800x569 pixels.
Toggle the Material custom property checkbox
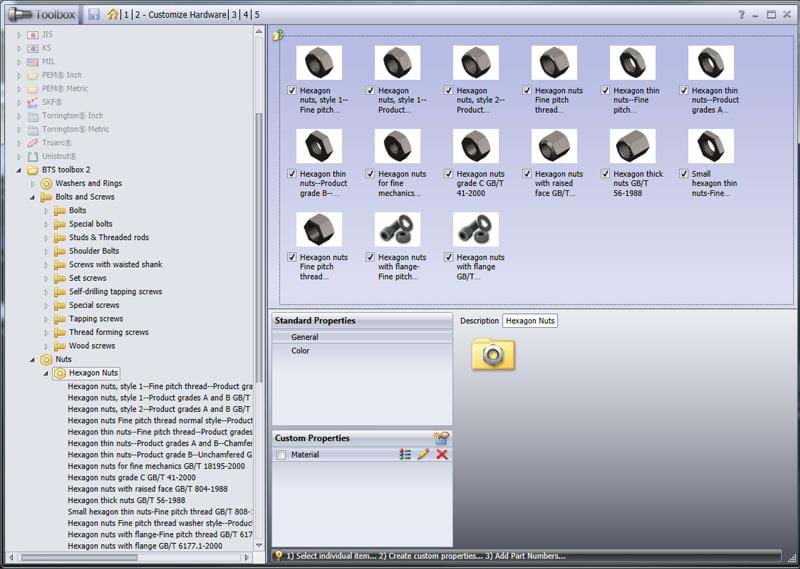[x=281, y=455]
